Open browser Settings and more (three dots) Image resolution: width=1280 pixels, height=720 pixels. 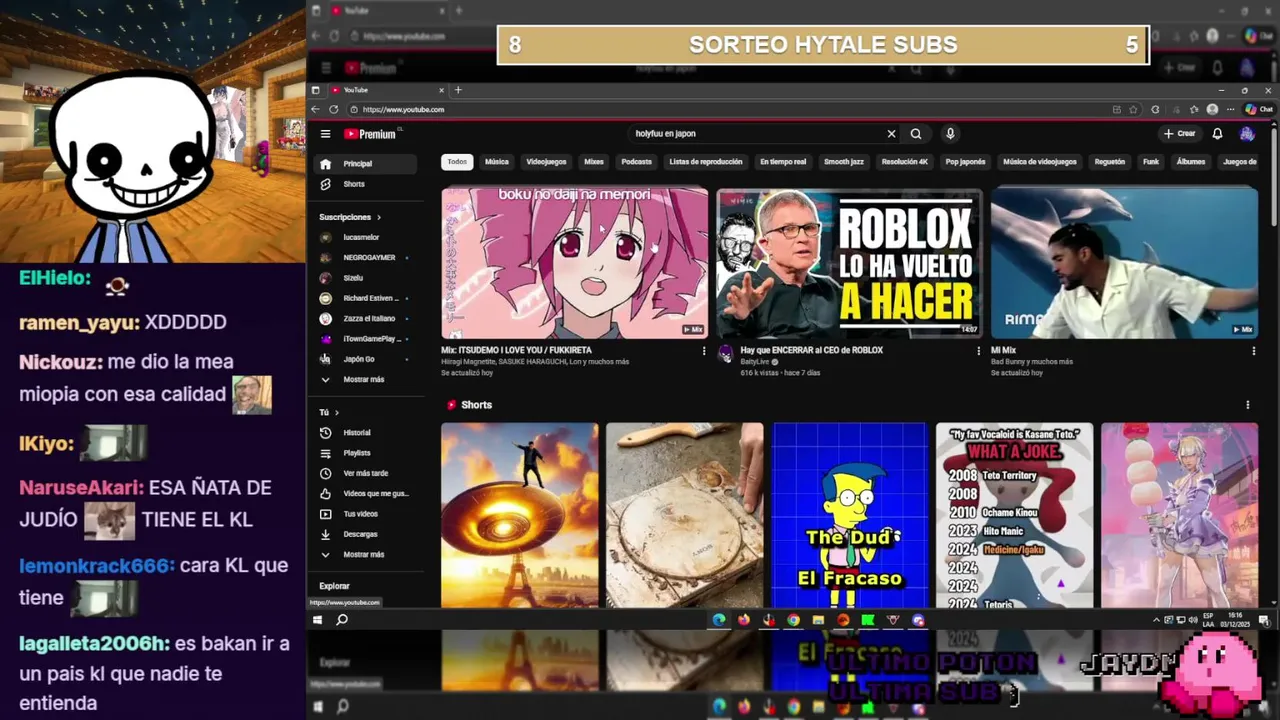pyautogui.click(x=1231, y=109)
